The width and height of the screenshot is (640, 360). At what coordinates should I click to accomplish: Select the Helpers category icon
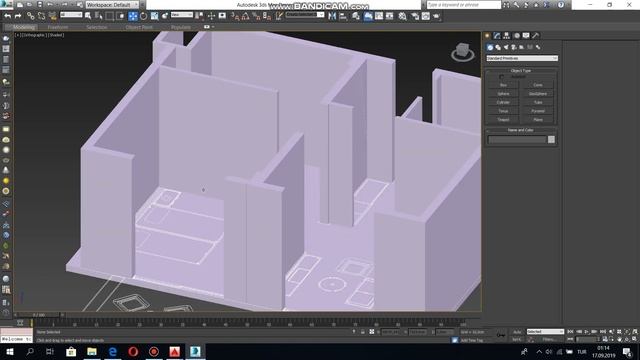pyautogui.click(x=522, y=47)
